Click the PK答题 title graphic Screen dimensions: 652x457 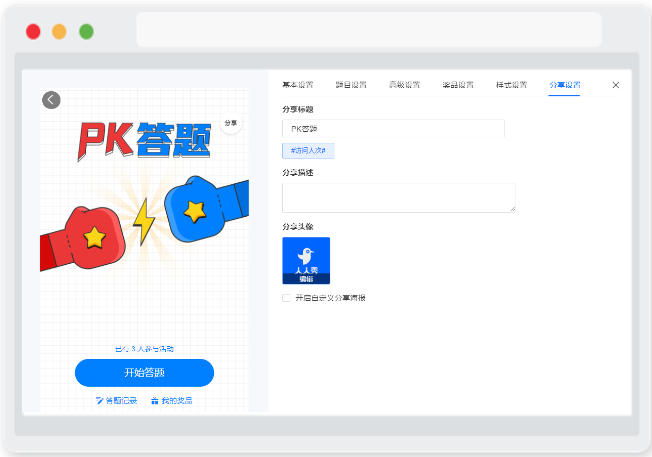[x=144, y=141]
